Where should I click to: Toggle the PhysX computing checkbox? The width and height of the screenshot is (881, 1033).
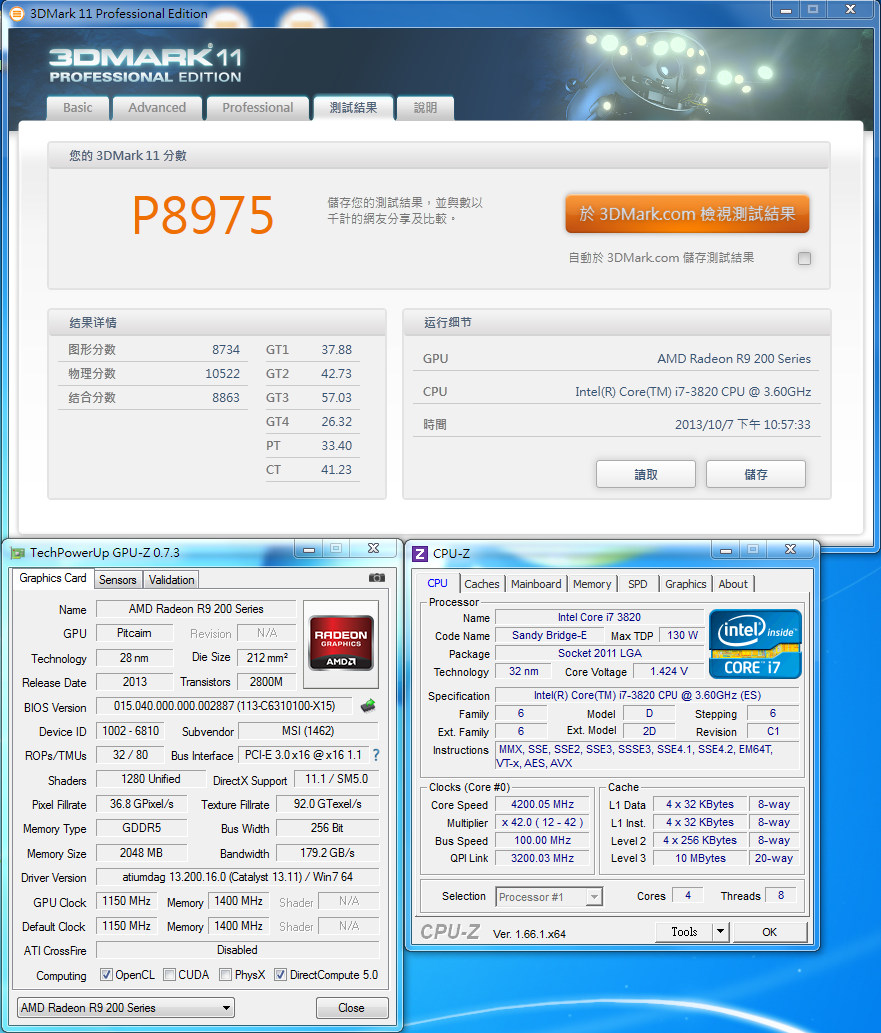pyautogui.click(x=226, y=975)
